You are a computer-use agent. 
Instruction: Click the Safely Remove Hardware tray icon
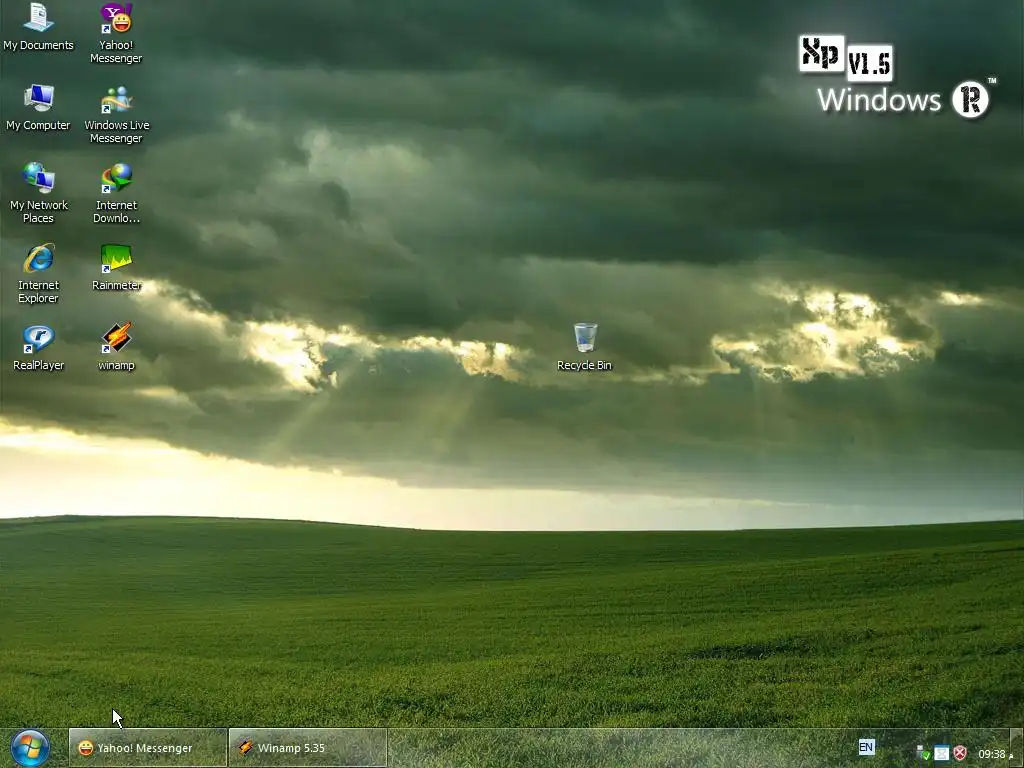(923, 754)
